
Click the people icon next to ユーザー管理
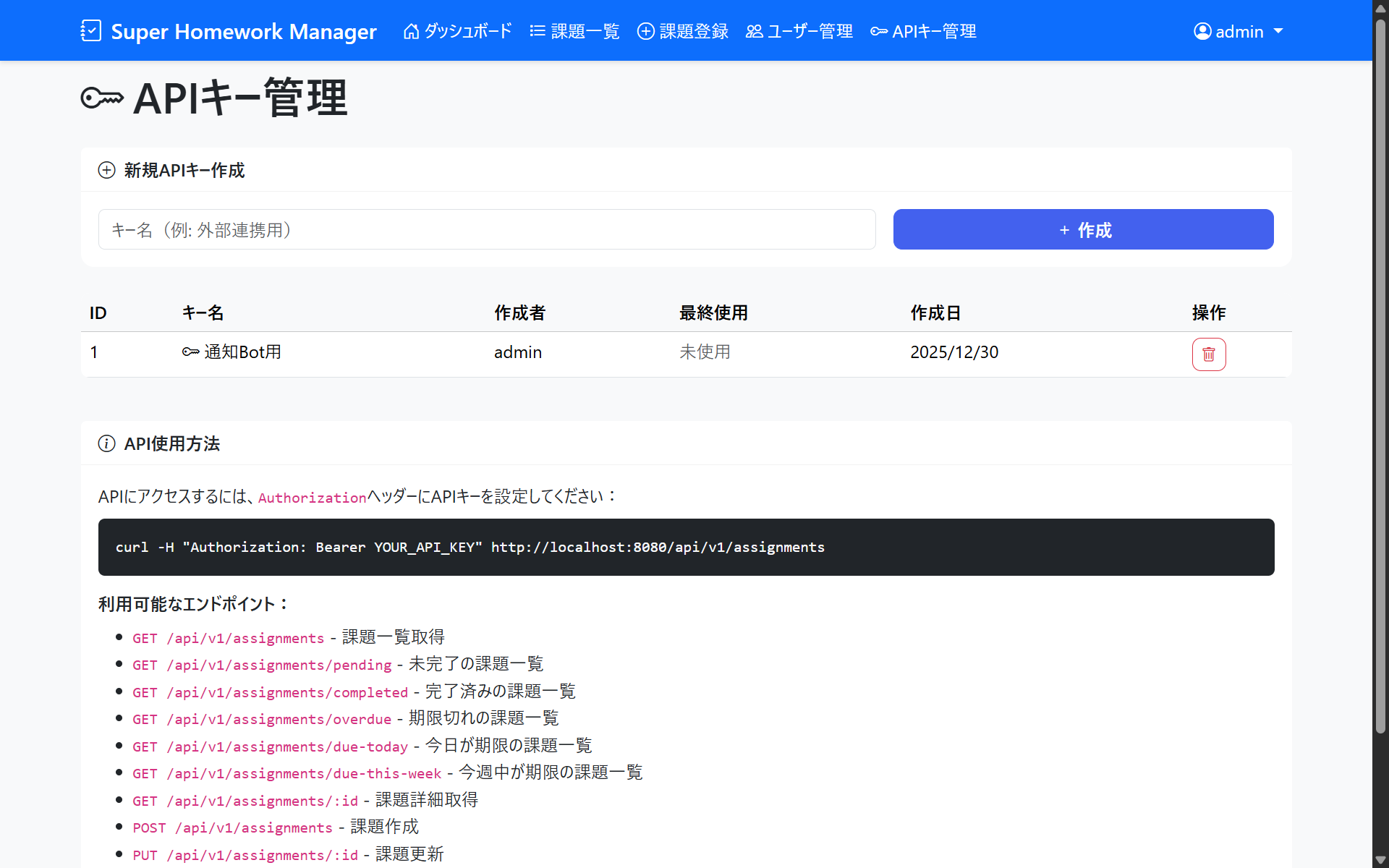754,31
